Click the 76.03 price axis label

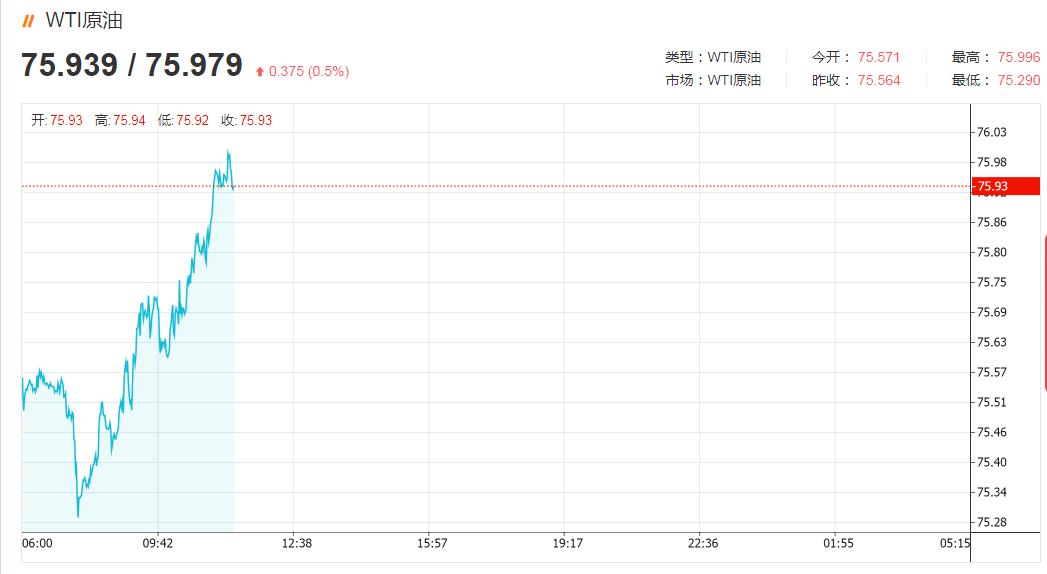pyautogui.click(x=991, y=132)
